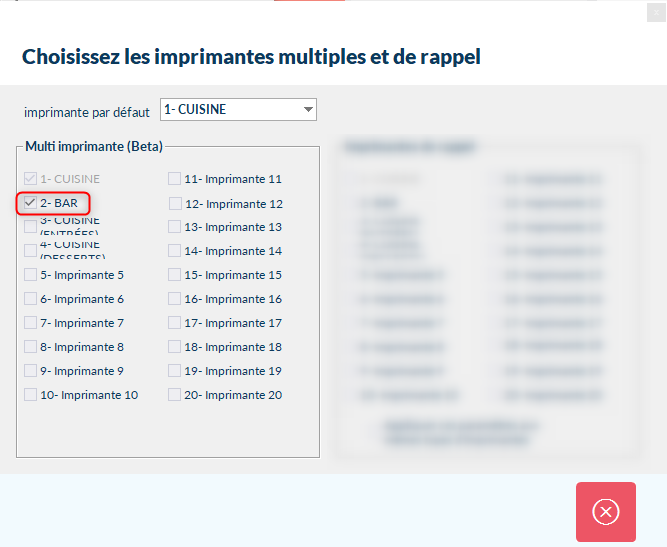Select the 7- Imprimante 7 checkbox

pos(30,323)
